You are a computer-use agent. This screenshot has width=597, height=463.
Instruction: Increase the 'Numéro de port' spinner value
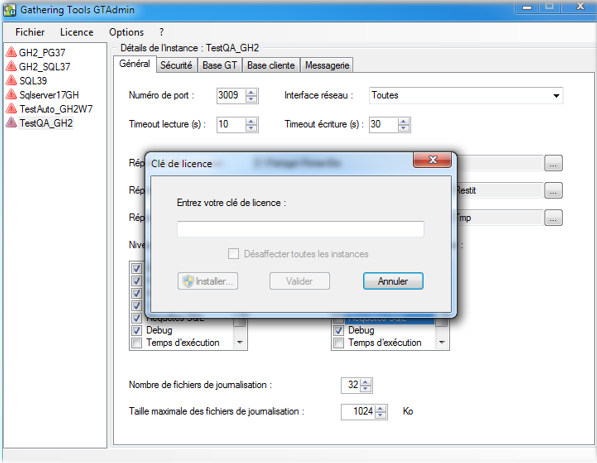click(251, 92)
